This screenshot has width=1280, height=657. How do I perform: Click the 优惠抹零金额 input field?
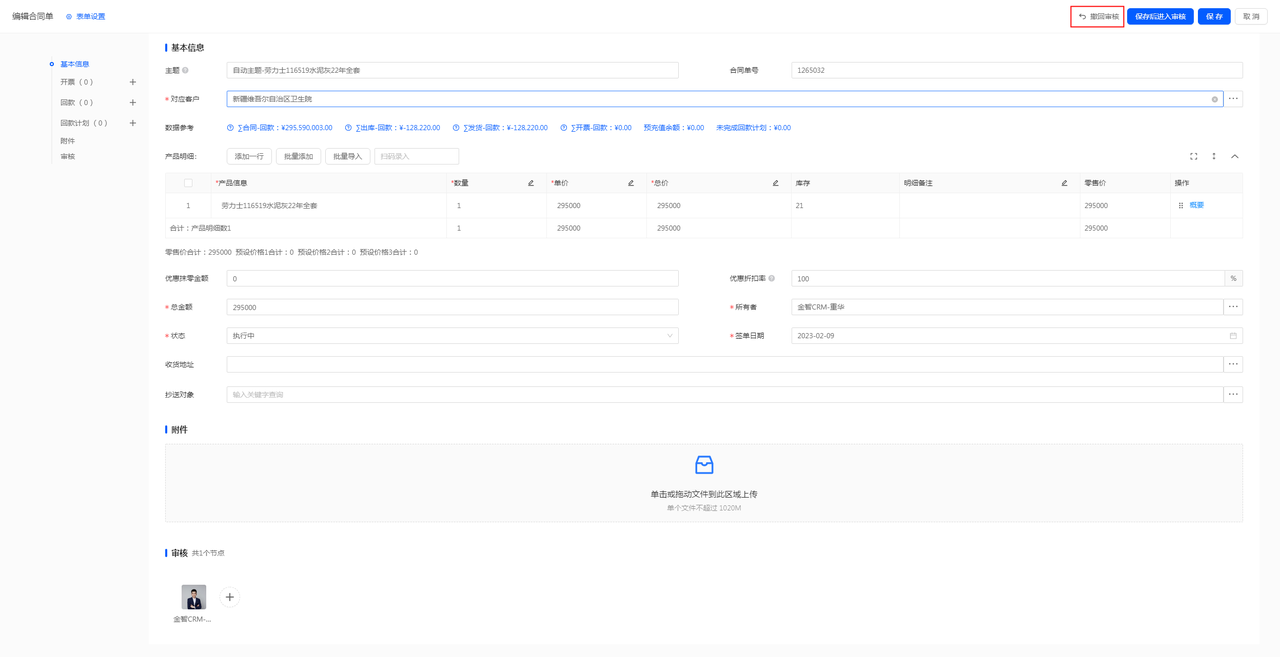click(x=452, y=278)
